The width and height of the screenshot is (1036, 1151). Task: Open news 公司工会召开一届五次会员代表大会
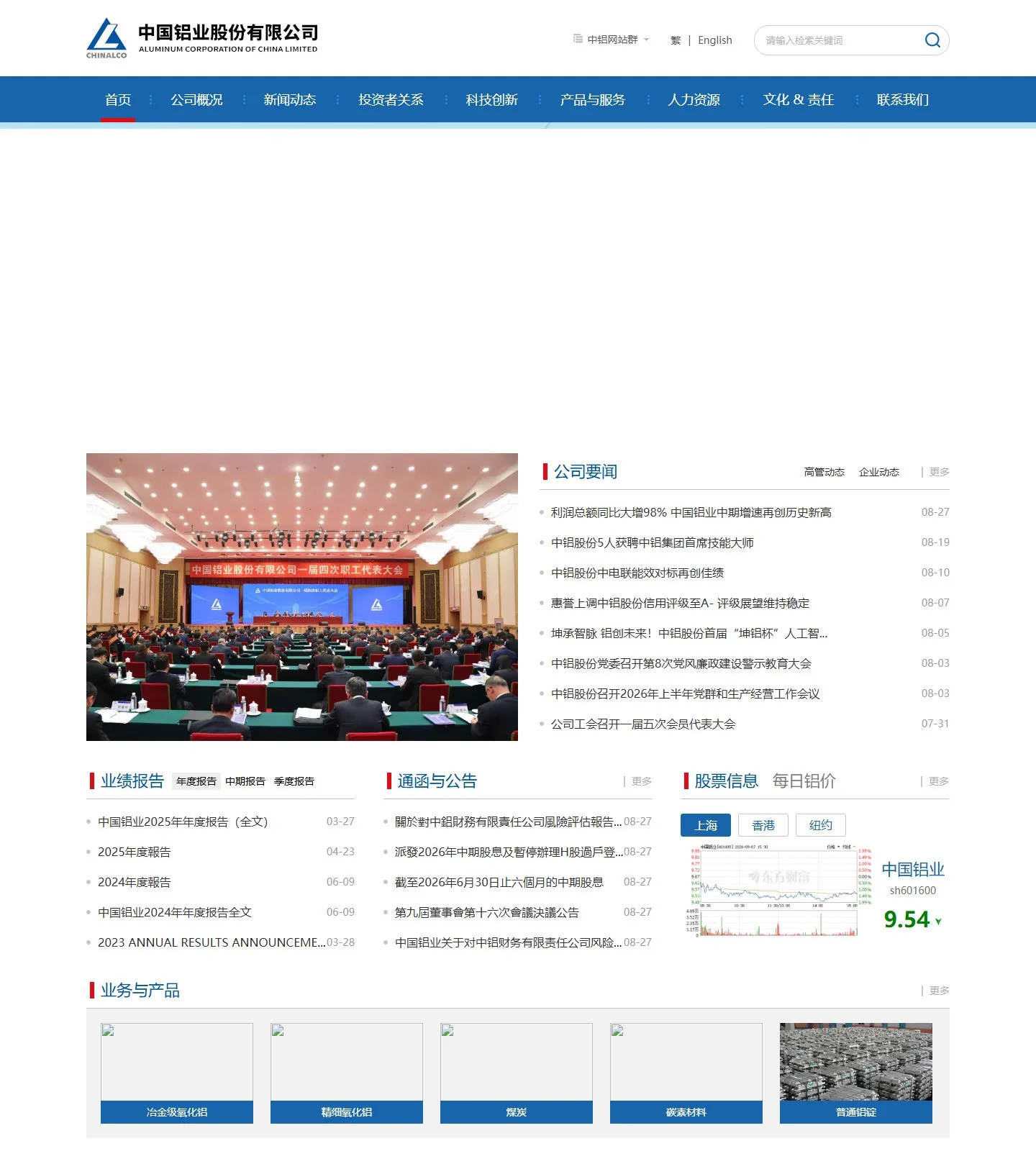click(x=643, y=724)
